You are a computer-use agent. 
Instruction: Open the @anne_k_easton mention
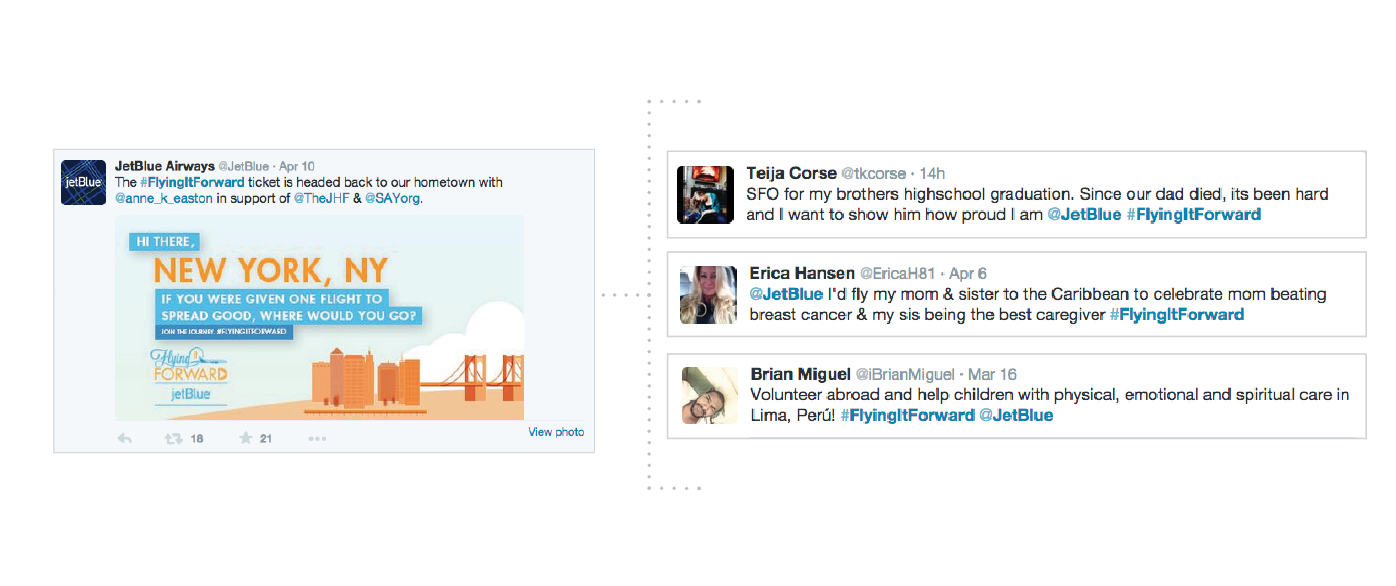point(164,199)
